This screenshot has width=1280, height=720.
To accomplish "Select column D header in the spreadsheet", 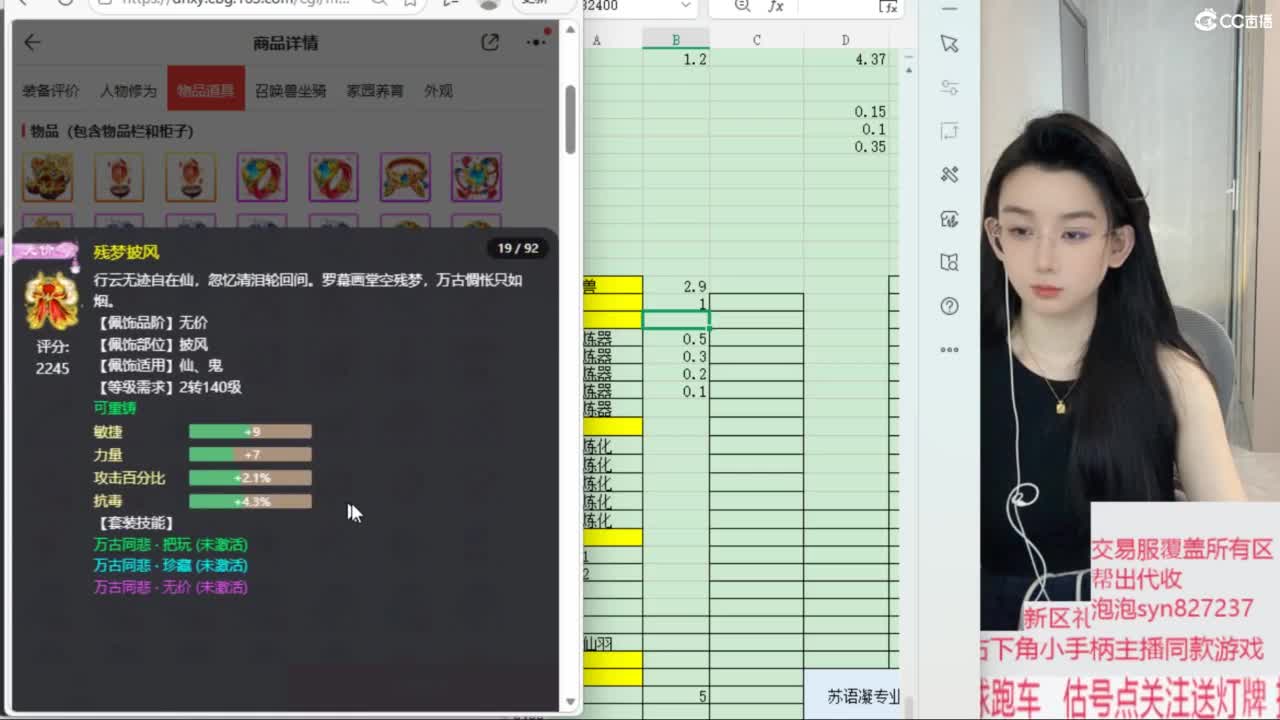I will coord(845,40).
